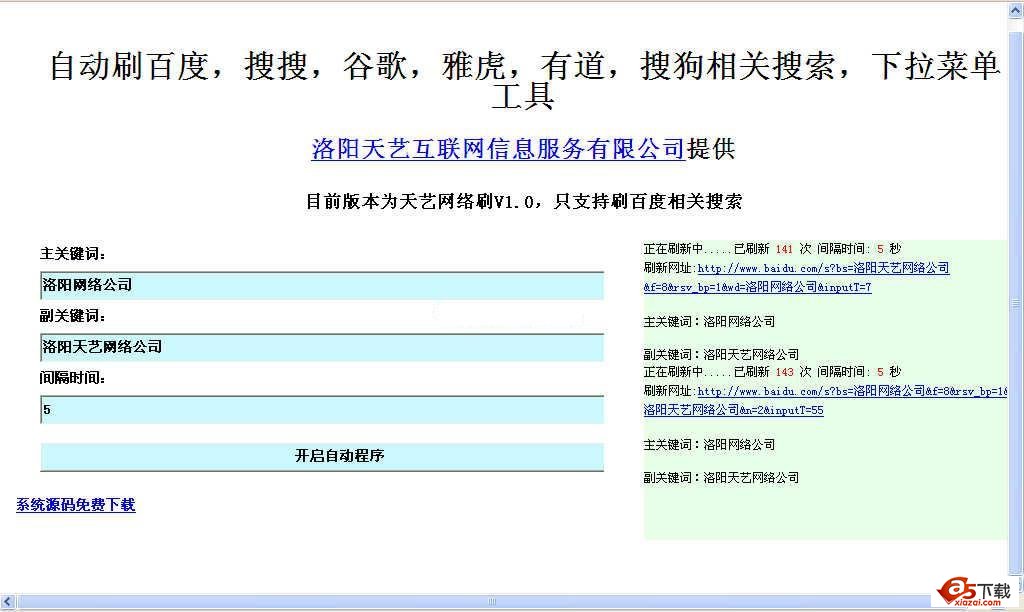1024x612 pixels.
Task: Click the last log line 副关键词：洛阳天艺网络公司
Action: pos(721,477)
